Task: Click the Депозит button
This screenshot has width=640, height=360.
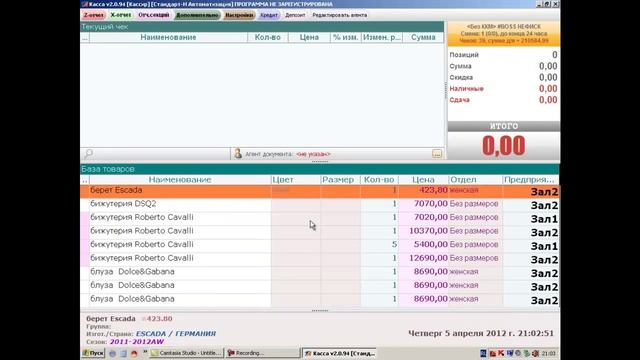Action: tap(295, 15)
